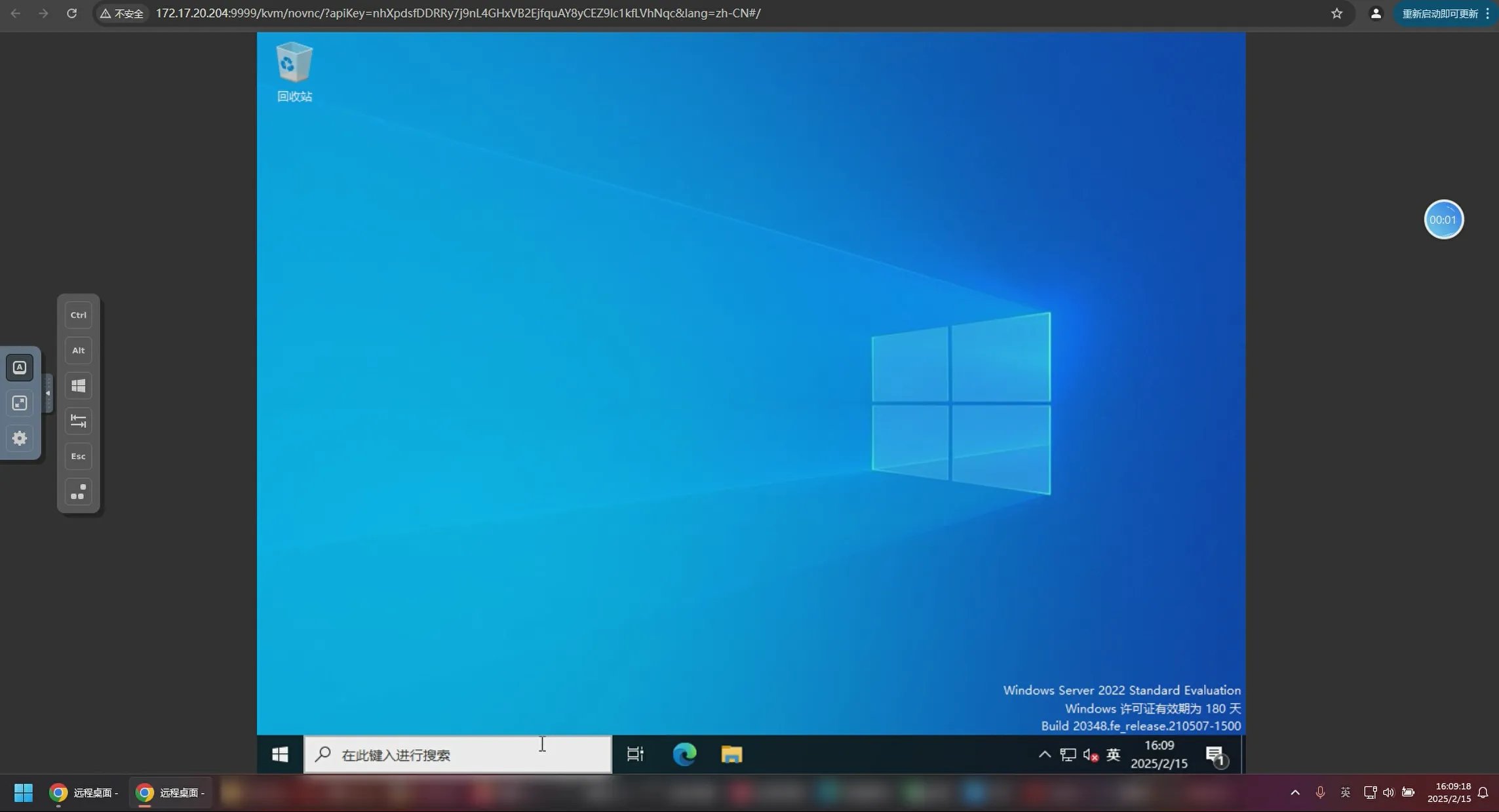1499x812 pixels.
Task: Open Task View on remote taskbar
Action: click(635, 754)
